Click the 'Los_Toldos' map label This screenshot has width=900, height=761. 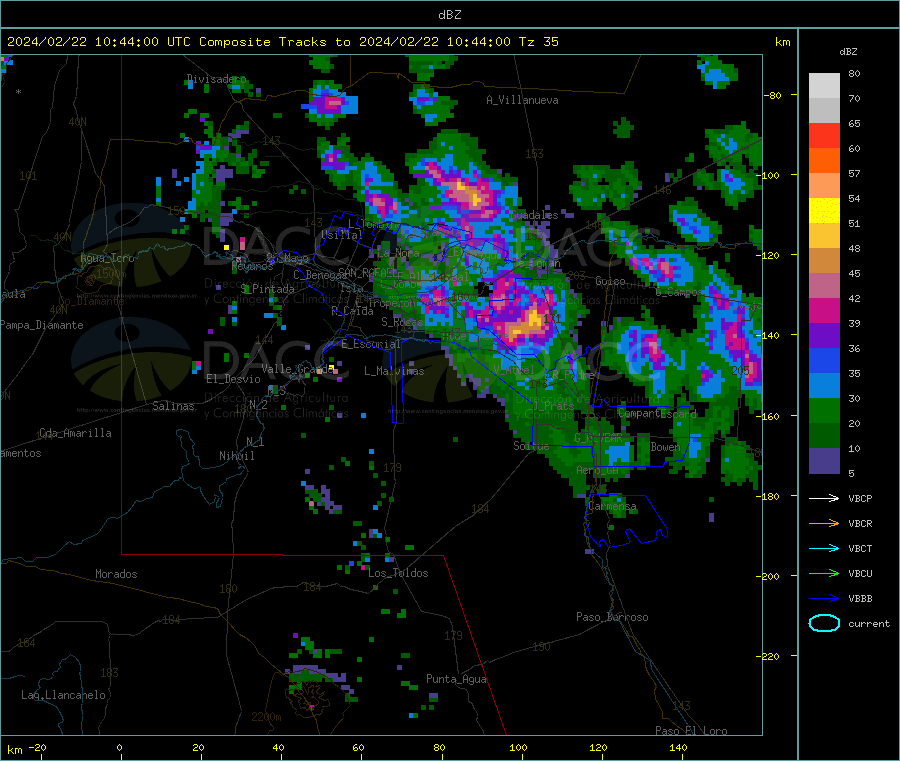[398, 573]
